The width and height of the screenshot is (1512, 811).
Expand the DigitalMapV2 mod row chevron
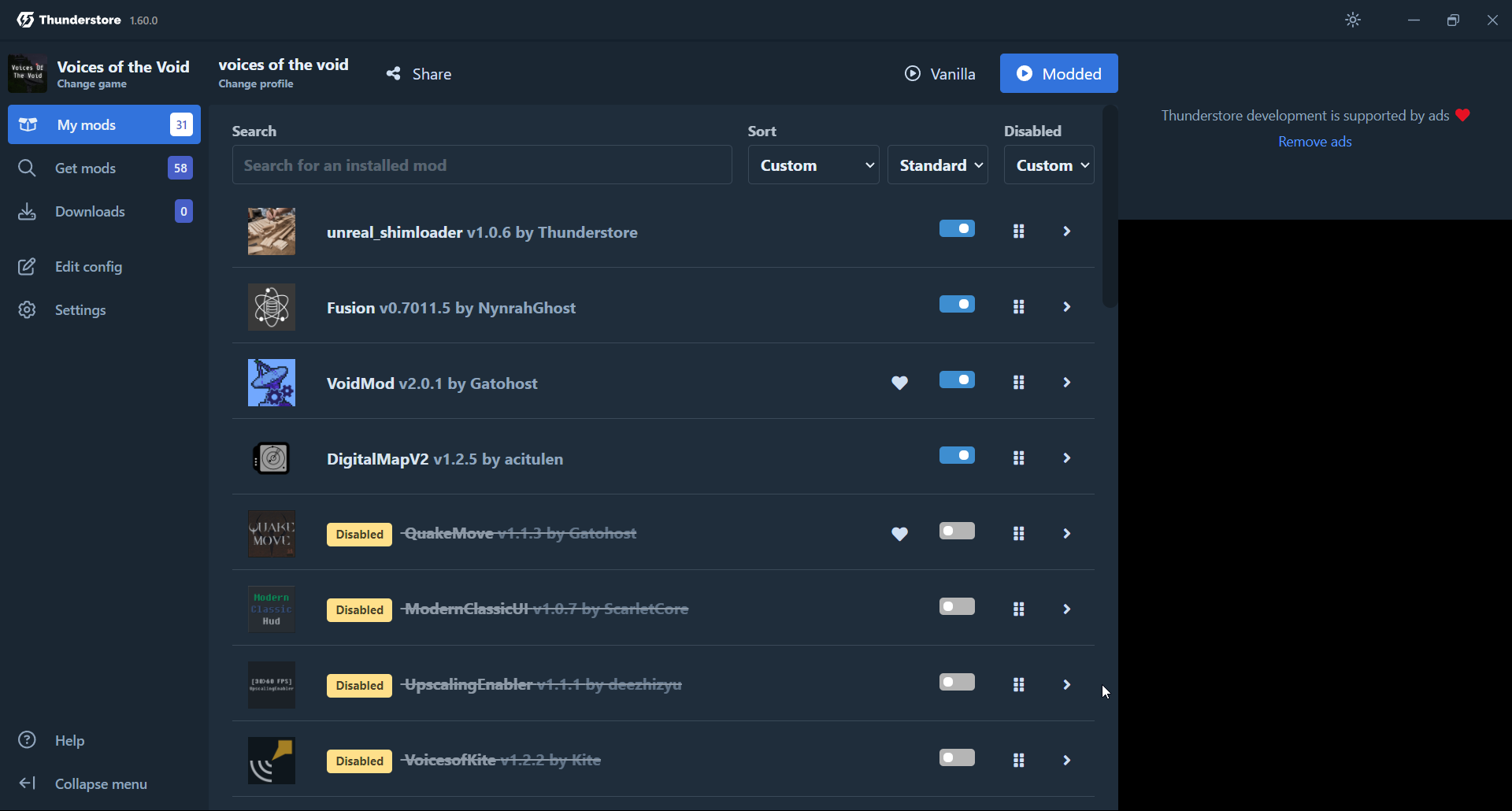[1067, 458]
